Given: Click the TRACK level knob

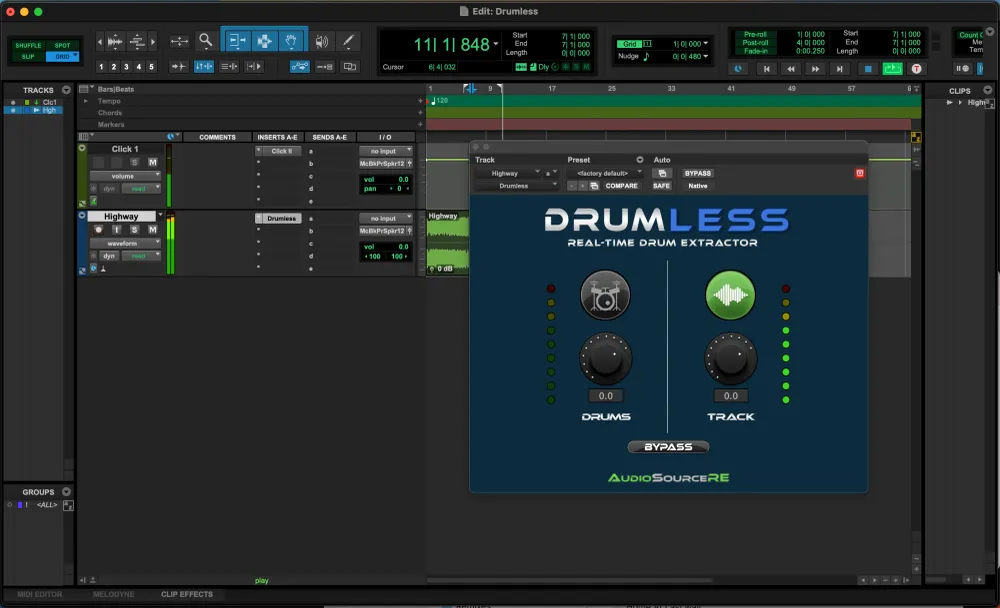Looking at the screenshot, I should point(730,359).
